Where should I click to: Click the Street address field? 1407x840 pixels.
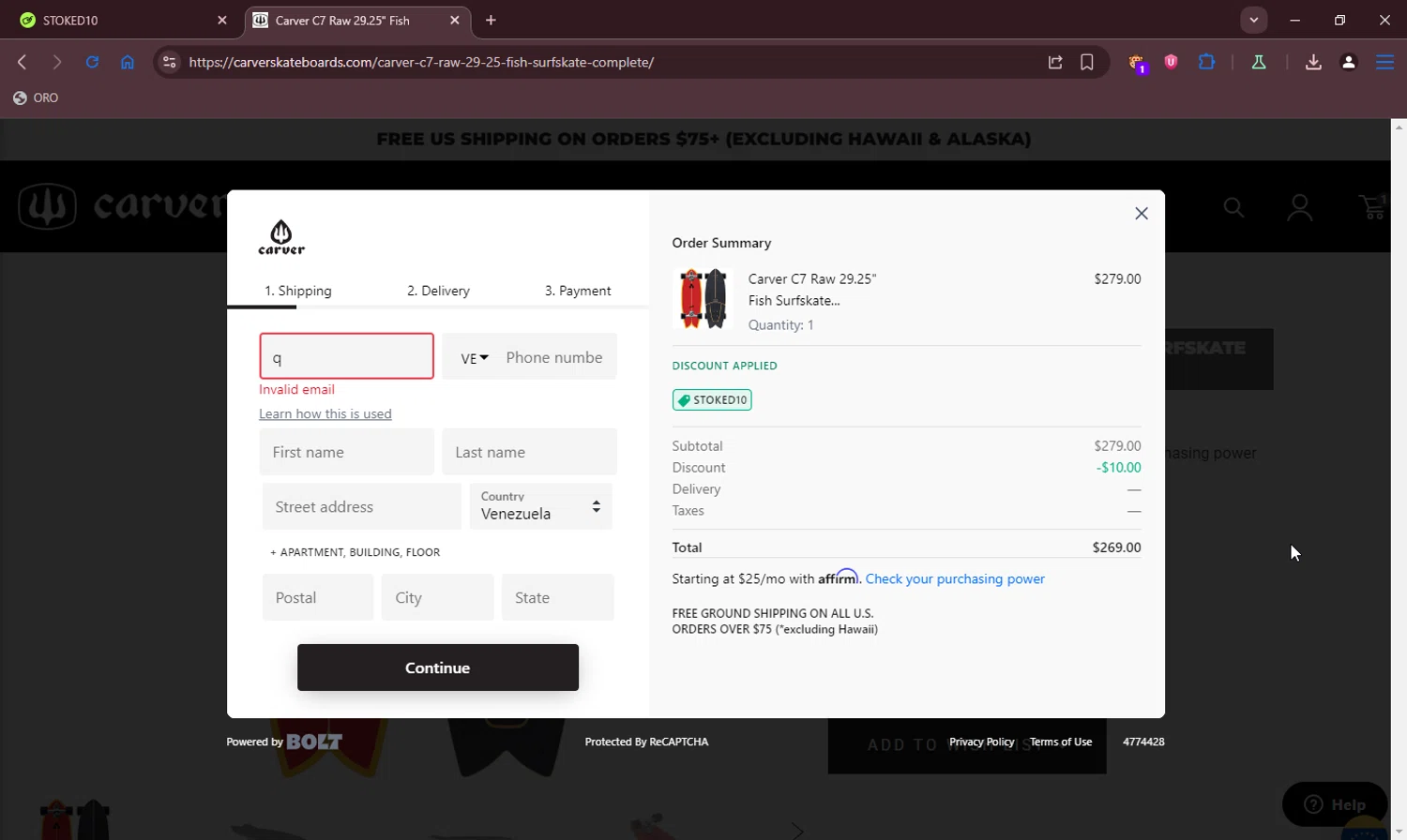(x=361, y=506)
